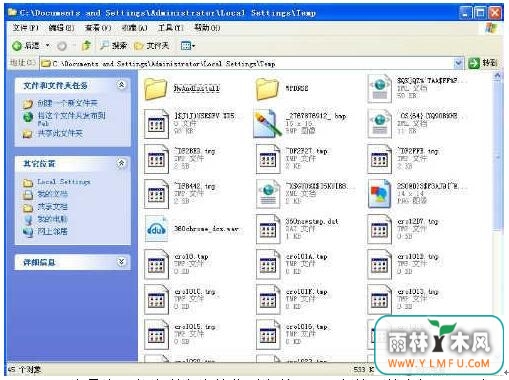Open the 编辑(E) menu
509x380 pixels.
point(61,28)
